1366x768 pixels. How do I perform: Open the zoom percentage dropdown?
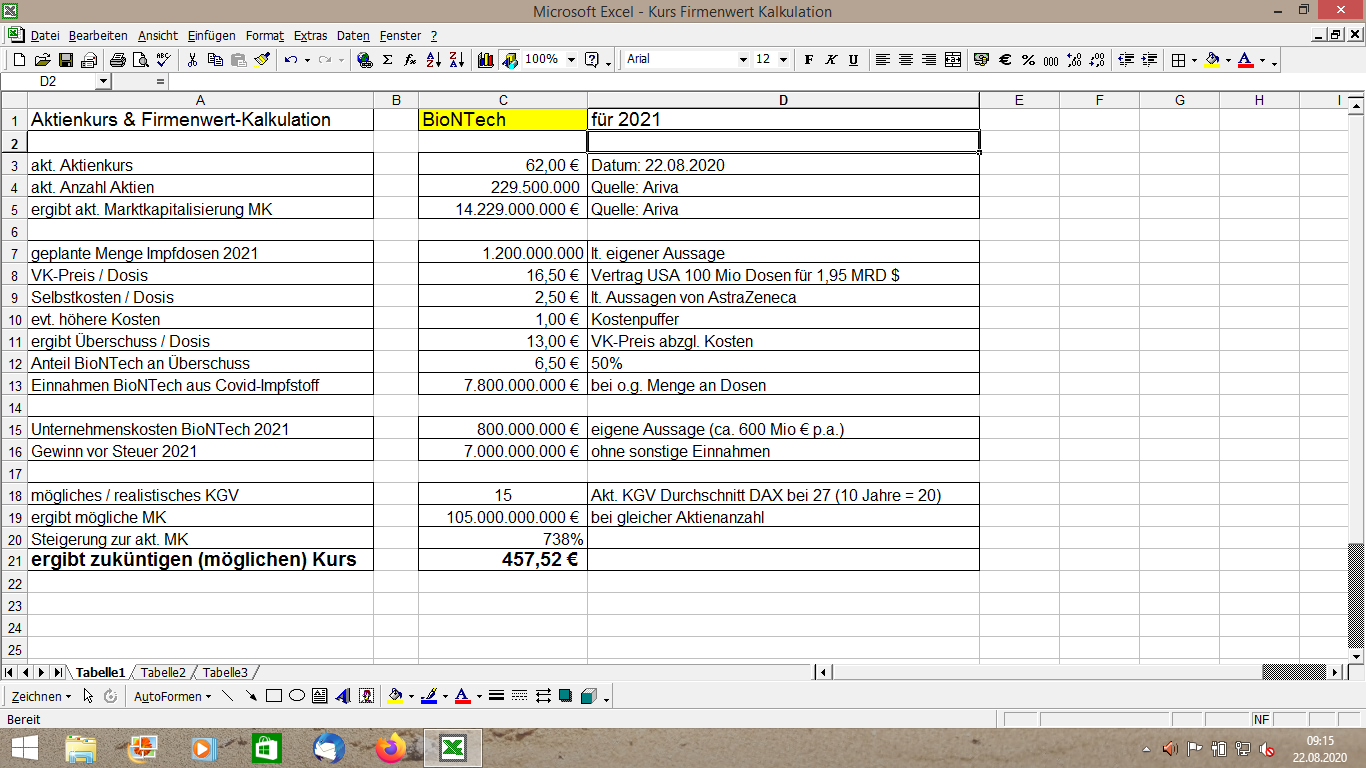572,60
